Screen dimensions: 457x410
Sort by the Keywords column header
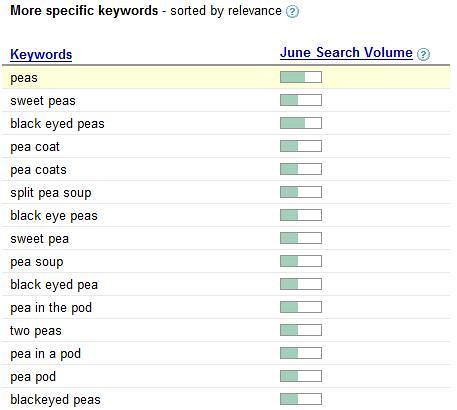41,55
